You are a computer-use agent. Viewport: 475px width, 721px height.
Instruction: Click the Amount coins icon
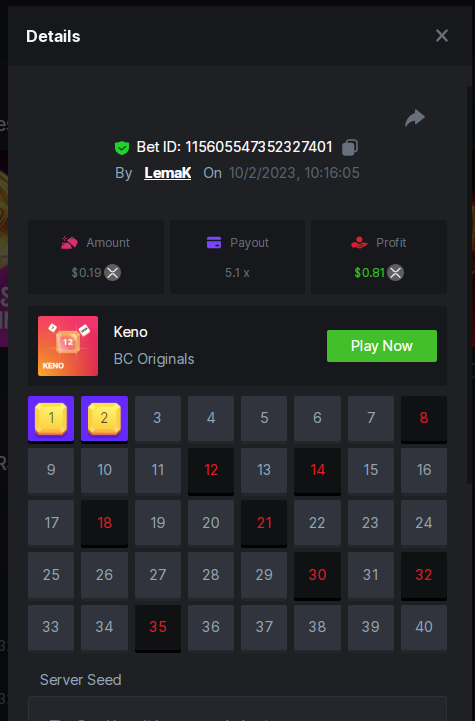69,242
